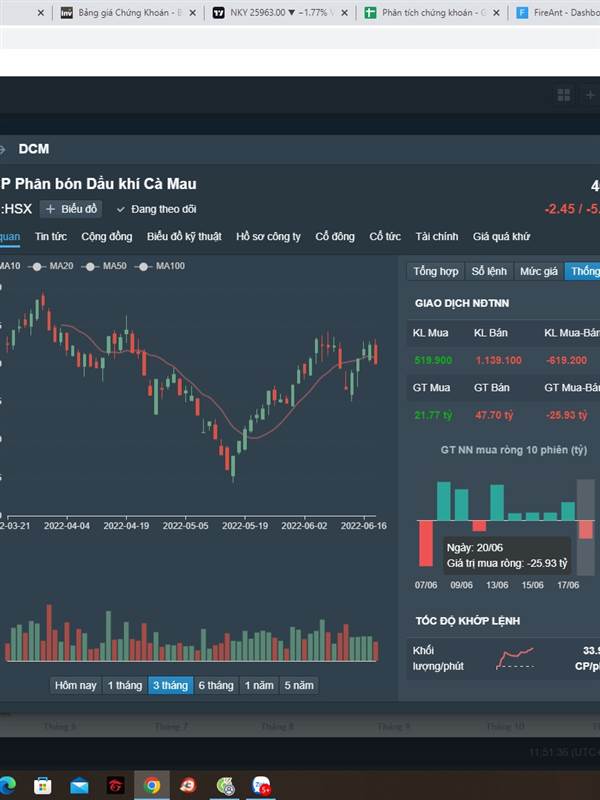The image size is (600, 800).
Task: Click the Google Sheets favicon on Phân tích tab
Action: [370, 13]
